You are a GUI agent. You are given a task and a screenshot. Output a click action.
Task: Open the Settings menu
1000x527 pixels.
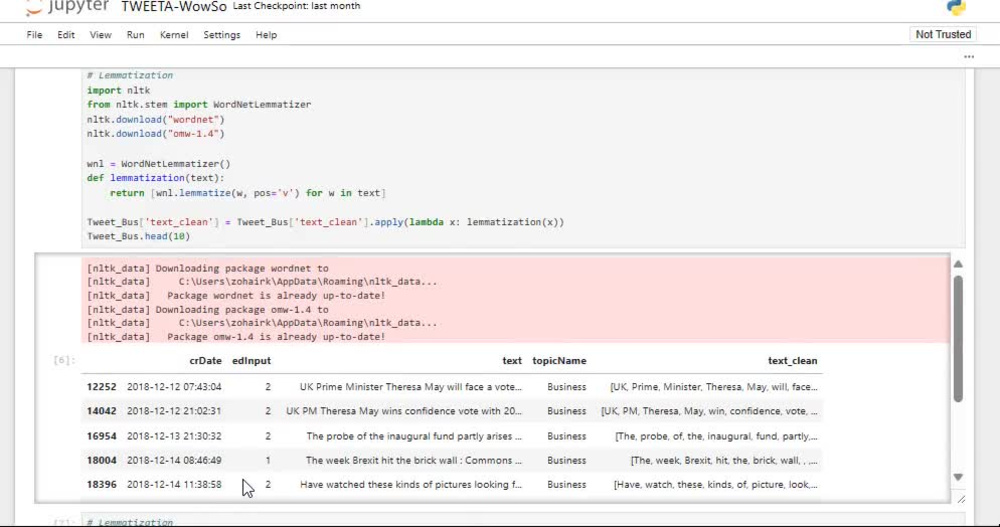(221, 35)
